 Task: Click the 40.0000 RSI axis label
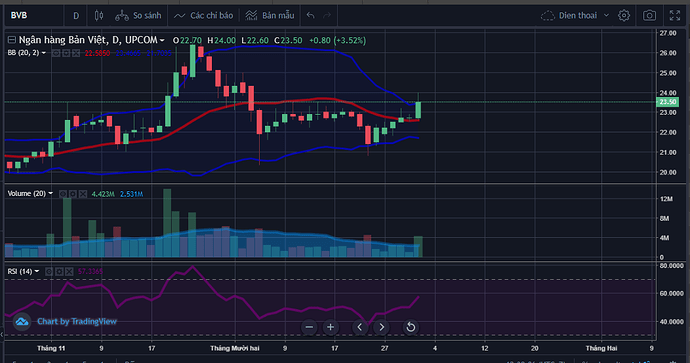tap(672, 322)
